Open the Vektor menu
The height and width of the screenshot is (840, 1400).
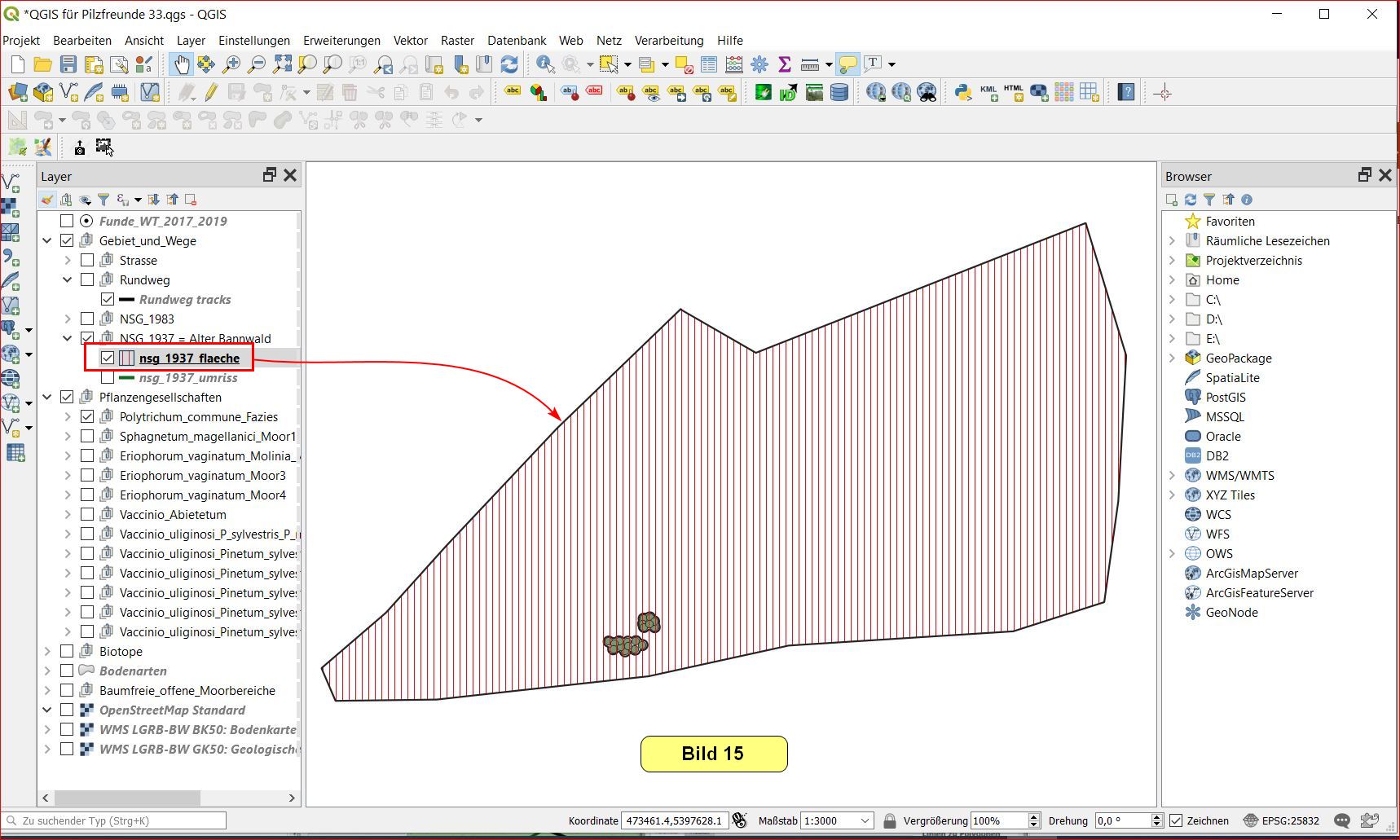(x=410, y=41)
